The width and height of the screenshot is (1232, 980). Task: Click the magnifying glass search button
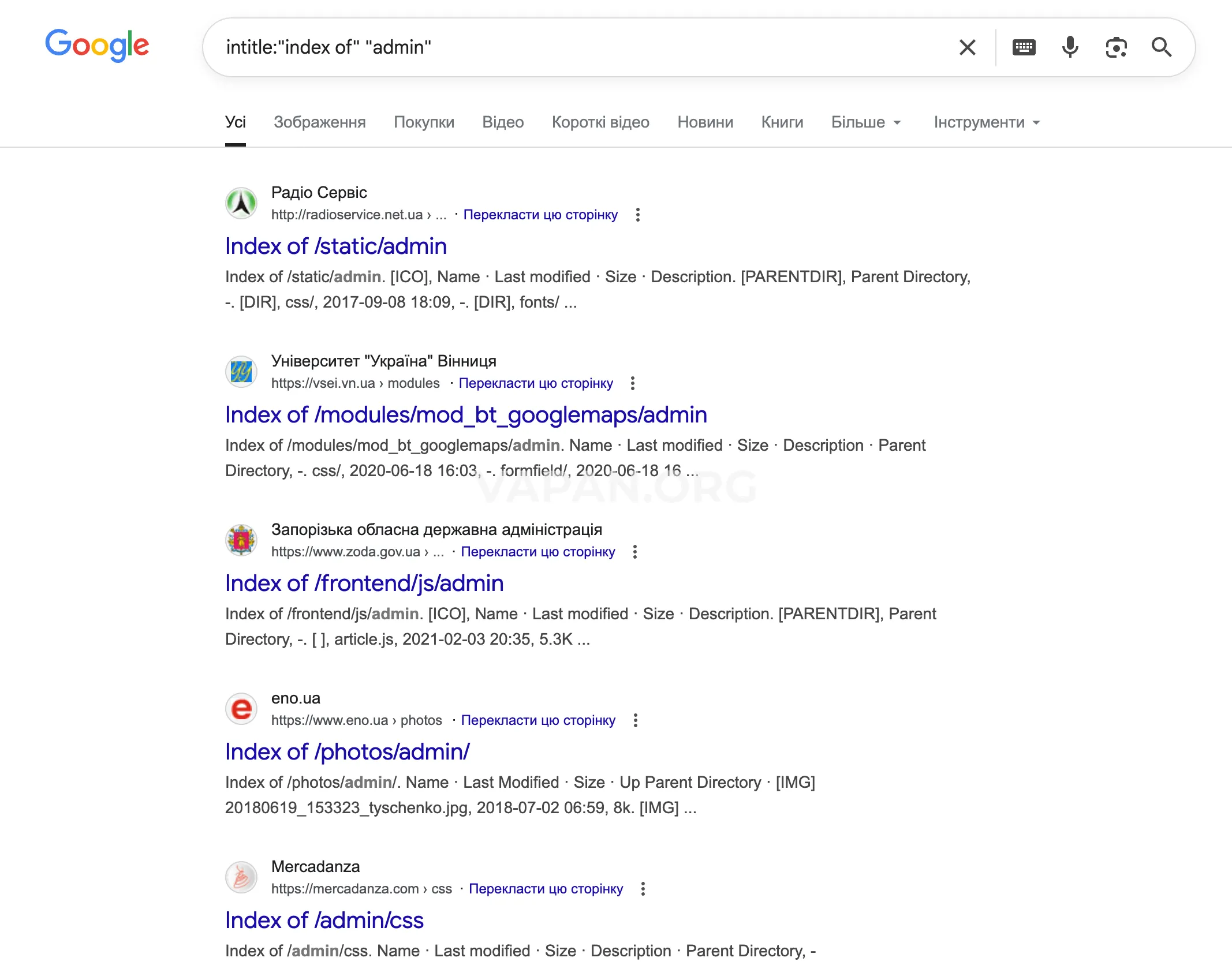point(1162,47)
